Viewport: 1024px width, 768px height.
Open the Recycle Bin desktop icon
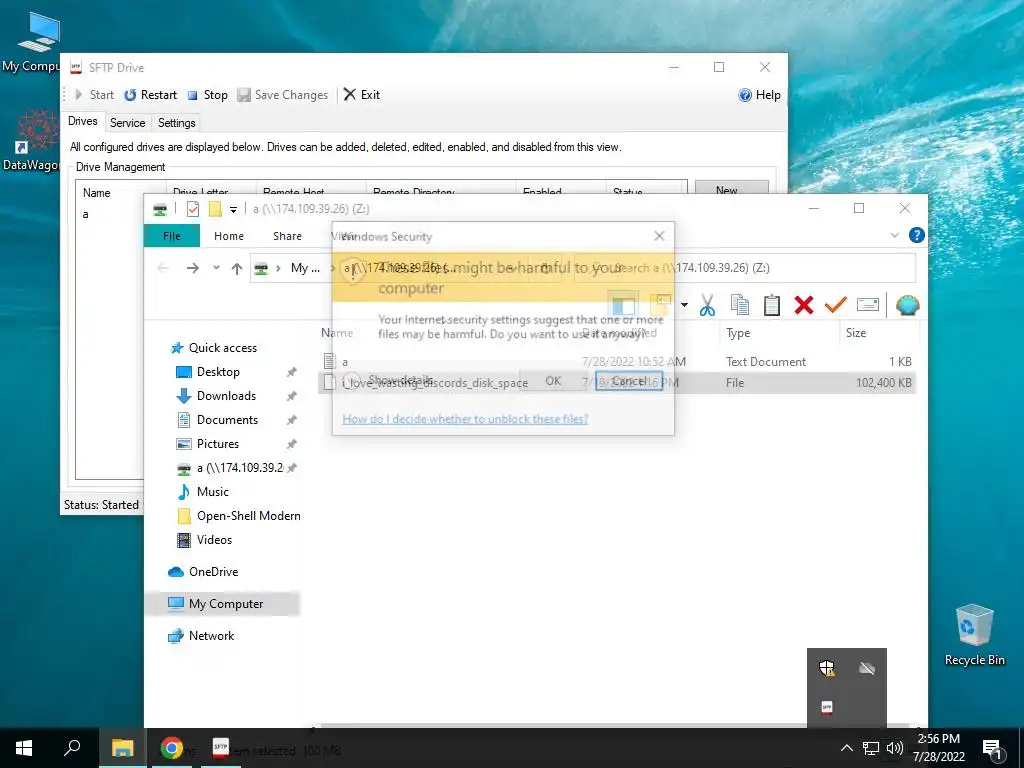(974, 635)
